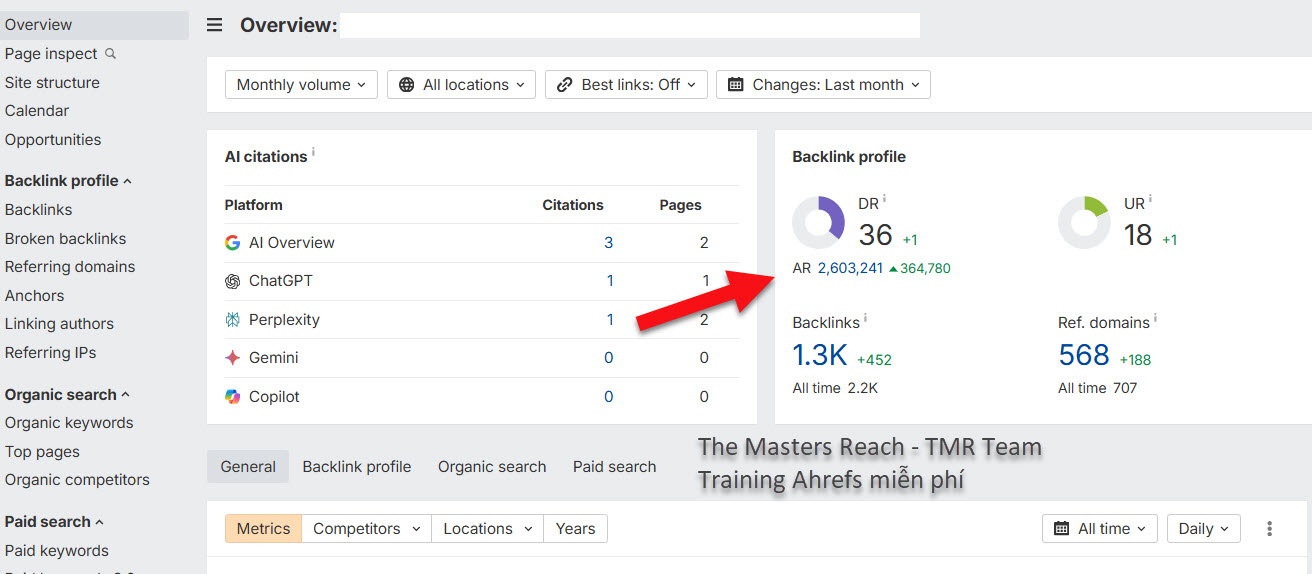Click the DR donut chart

819,222
